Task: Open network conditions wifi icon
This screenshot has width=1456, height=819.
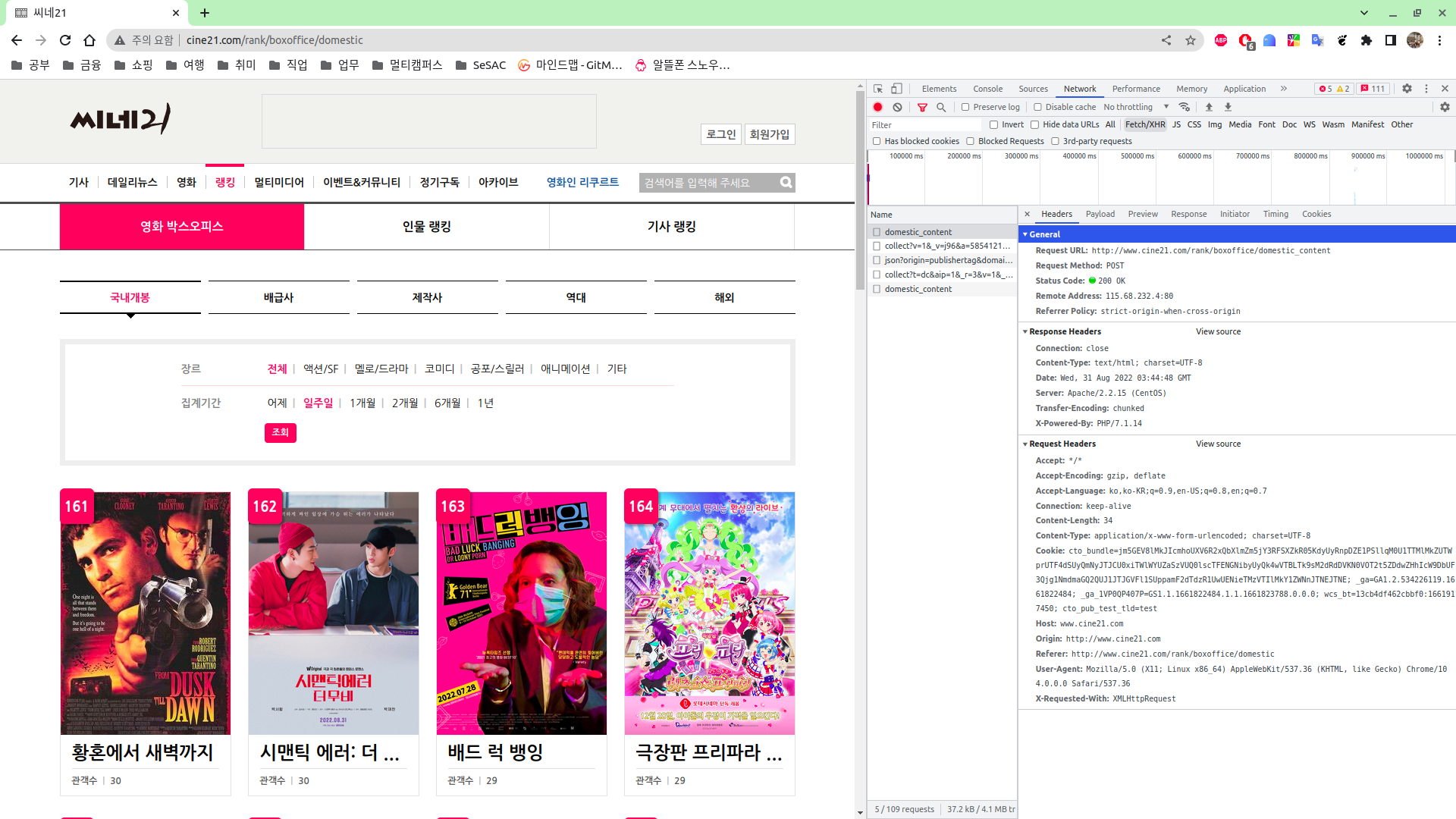Action: (1185, 107)
